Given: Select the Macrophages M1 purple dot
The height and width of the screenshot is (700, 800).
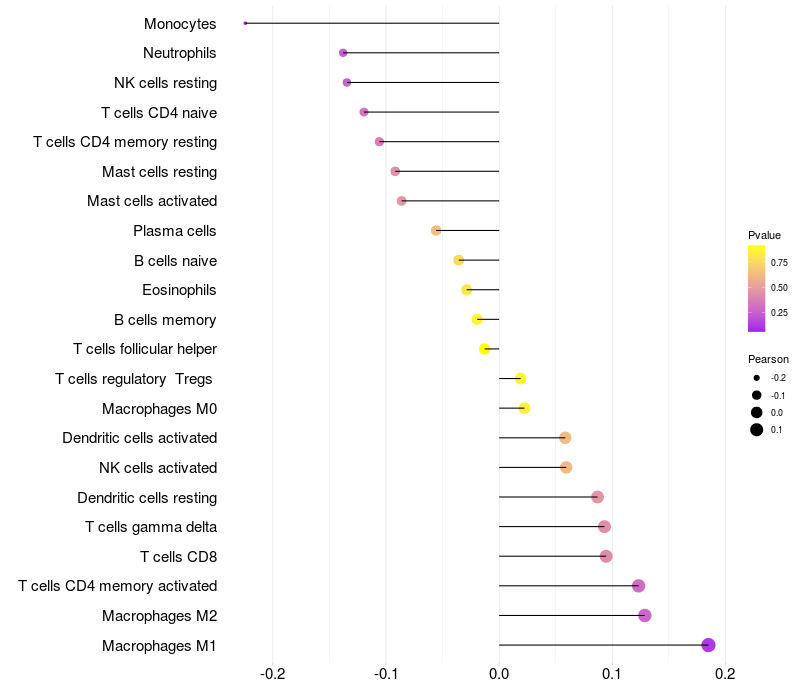Looking at the screenshot, I should tap(708, 645).
